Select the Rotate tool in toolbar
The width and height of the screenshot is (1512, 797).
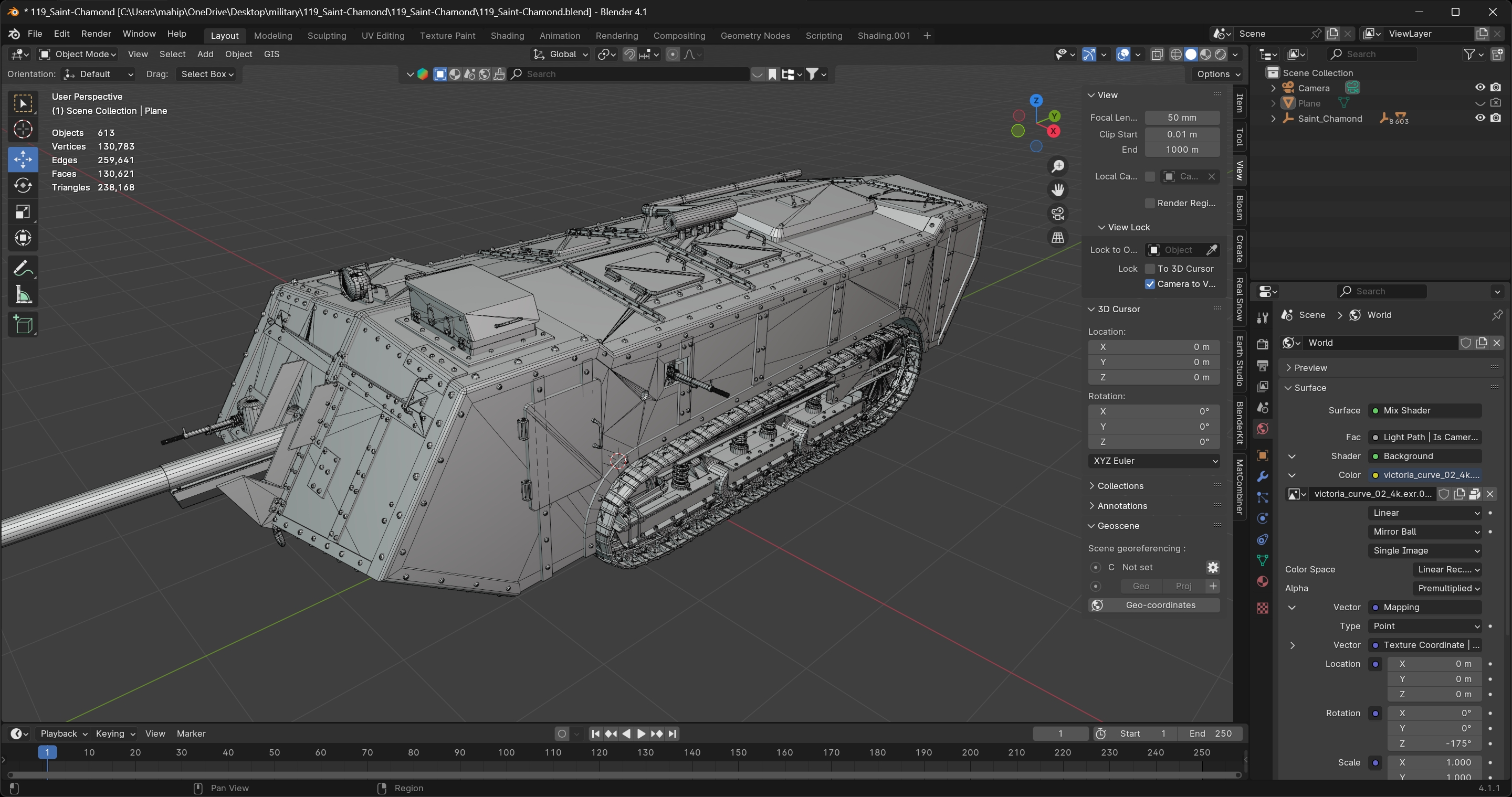pos(23,186)
